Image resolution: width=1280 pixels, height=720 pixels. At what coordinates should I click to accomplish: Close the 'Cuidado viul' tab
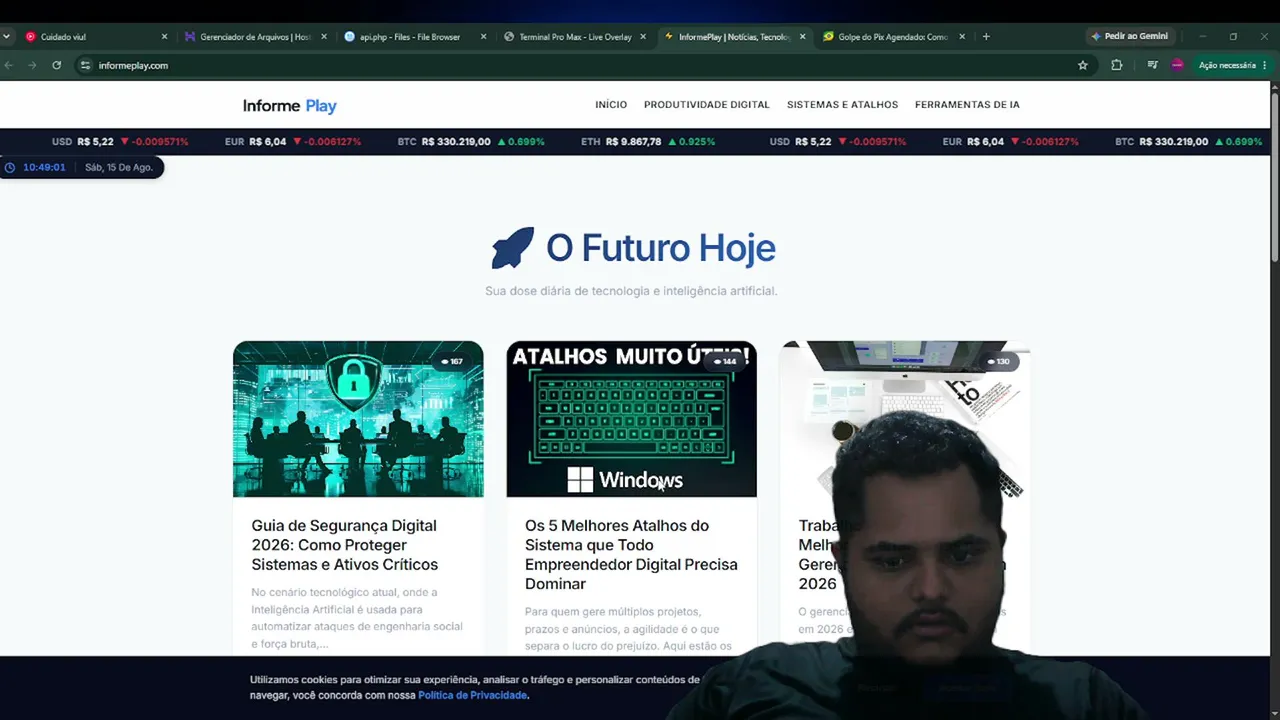pyautogui.click(x=165, y=37)
